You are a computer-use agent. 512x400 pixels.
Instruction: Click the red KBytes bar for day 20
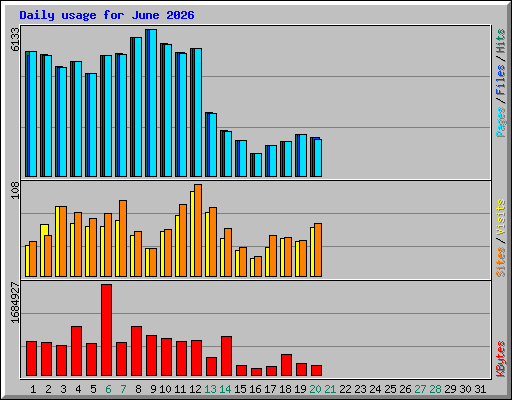317,371
